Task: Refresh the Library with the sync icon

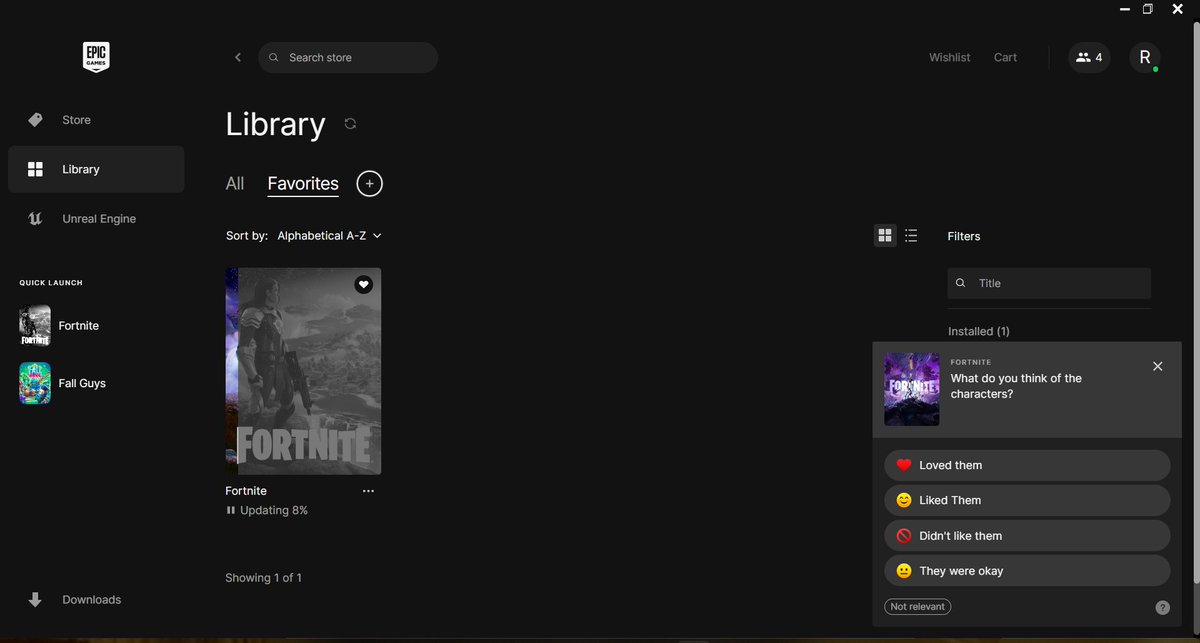Action: pyautogui.click(x=350, y=124)
